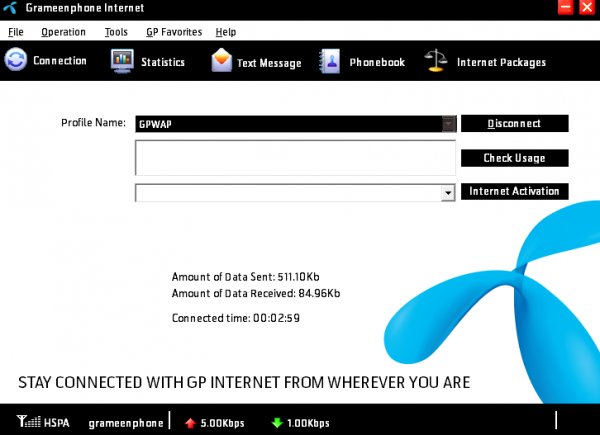Open the File menu

pyautogui.click(x=16, y=32)
